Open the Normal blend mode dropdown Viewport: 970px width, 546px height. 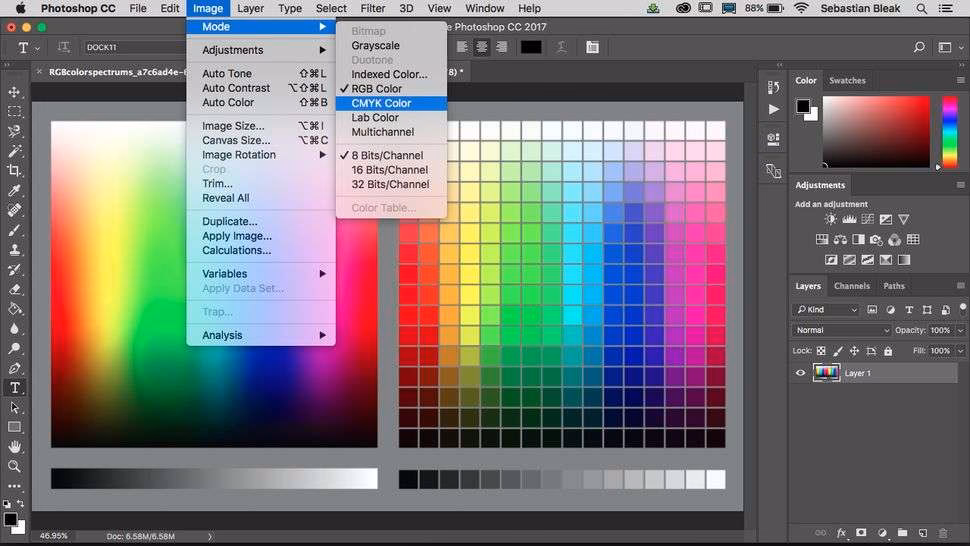(841, 330)
